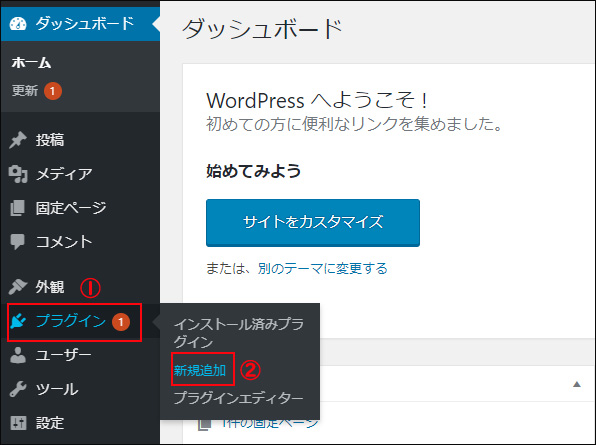Click the サイトをカスタマイズ button

pos(313,223)
